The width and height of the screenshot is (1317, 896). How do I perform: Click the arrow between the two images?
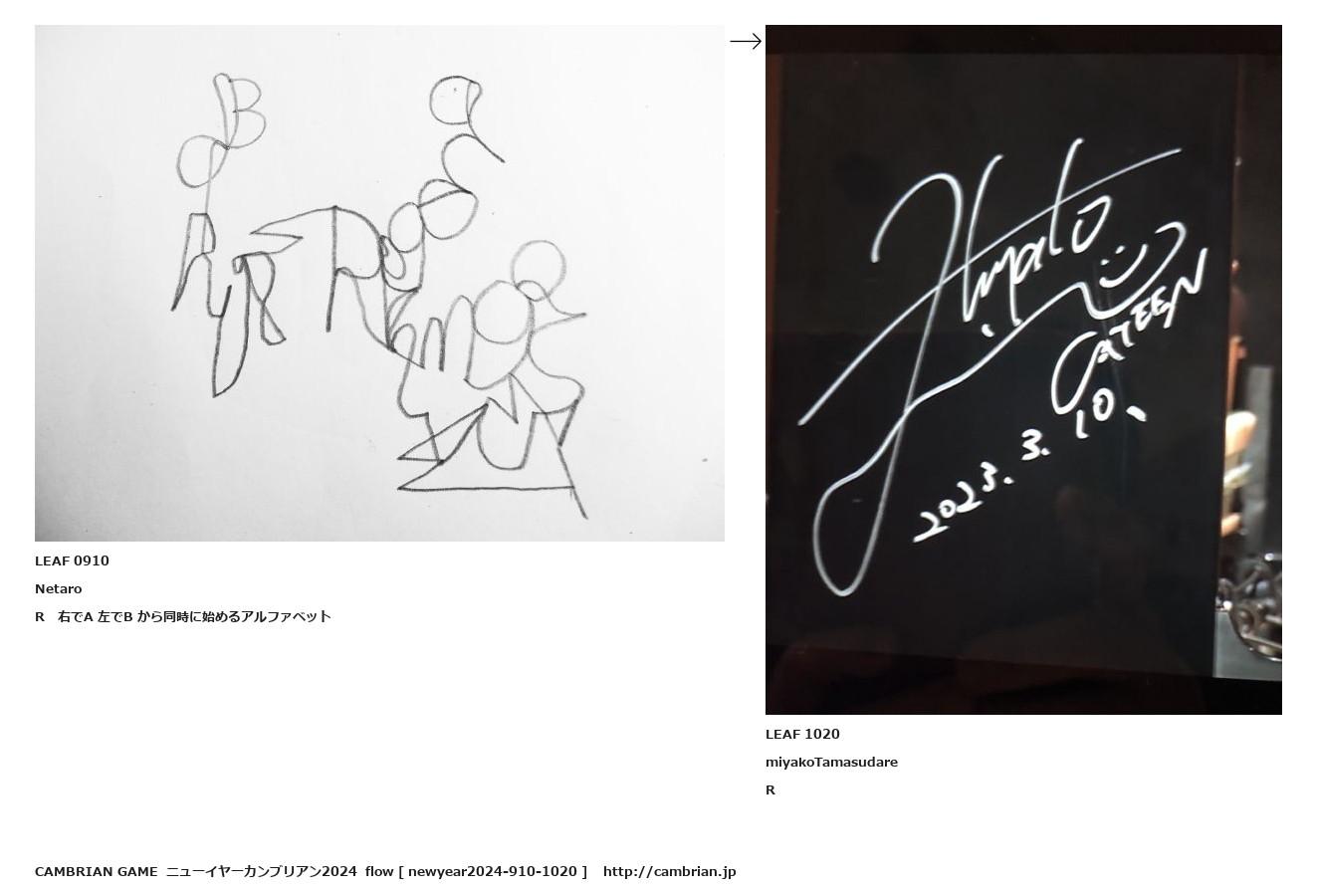tap(746, 41)
